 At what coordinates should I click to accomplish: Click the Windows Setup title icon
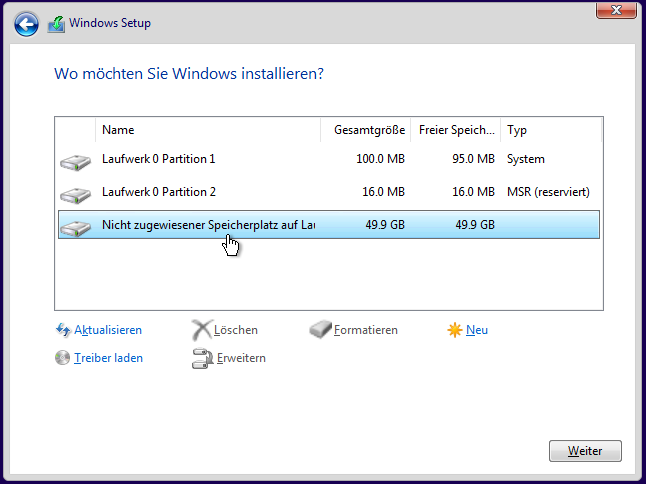(x=56, y=24)
